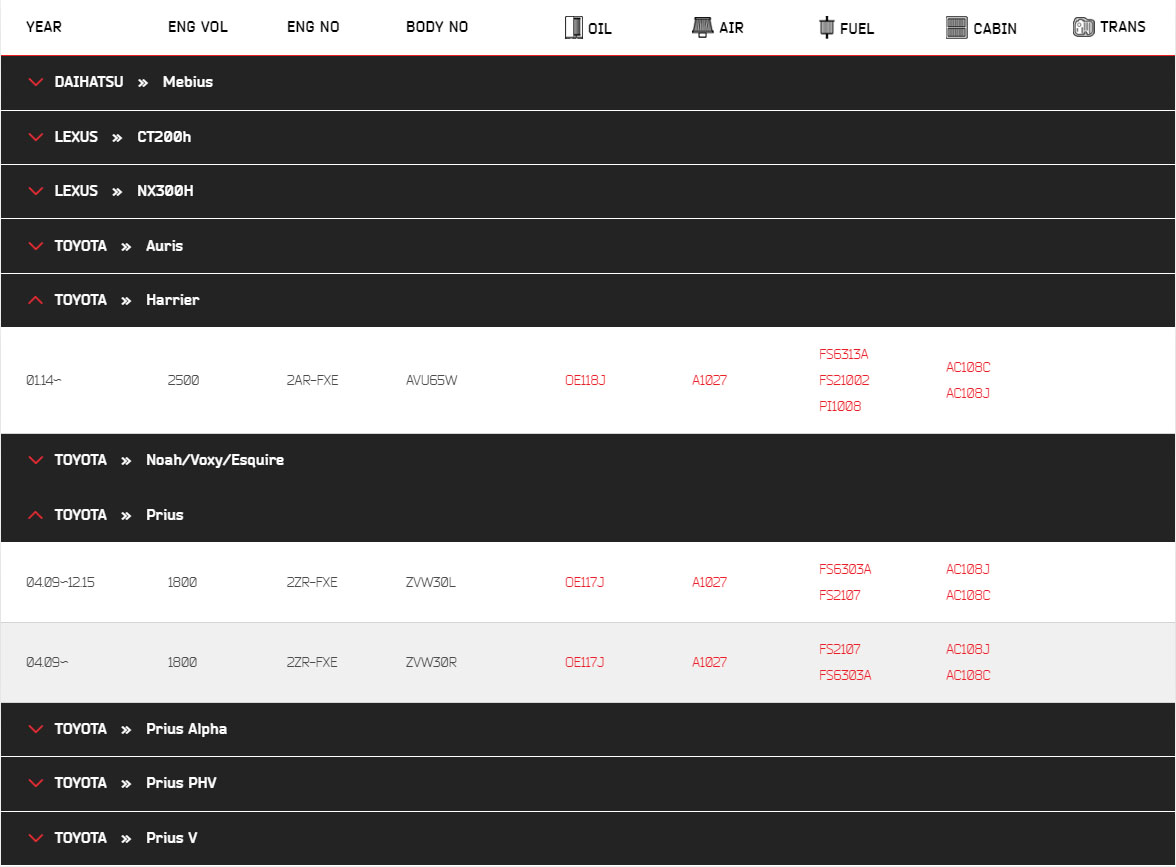Screen dimensions: 1176x867
Task: Click the oil filter icon in header
Action: coord(573,28)
